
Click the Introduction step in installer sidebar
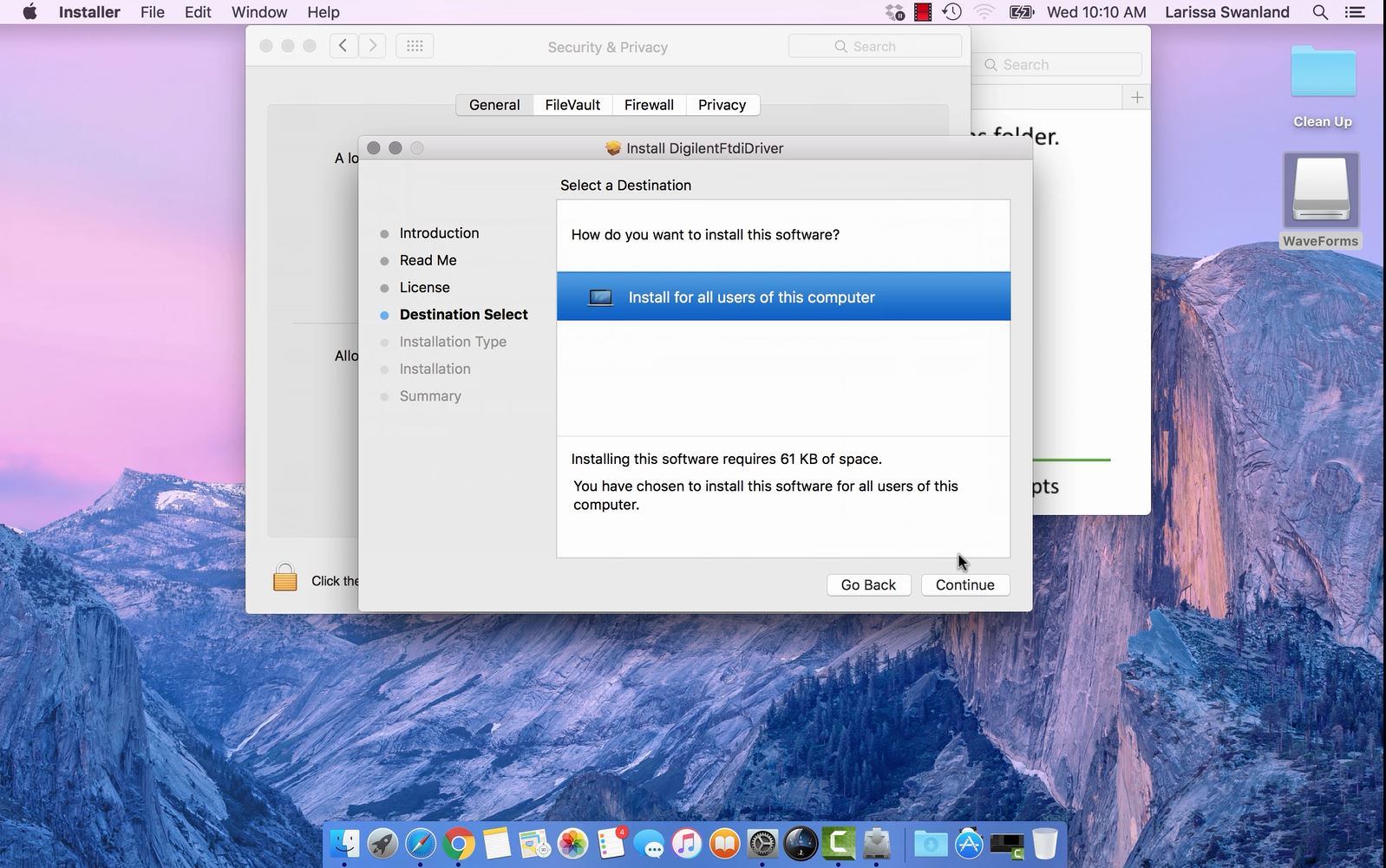(439, 233)
